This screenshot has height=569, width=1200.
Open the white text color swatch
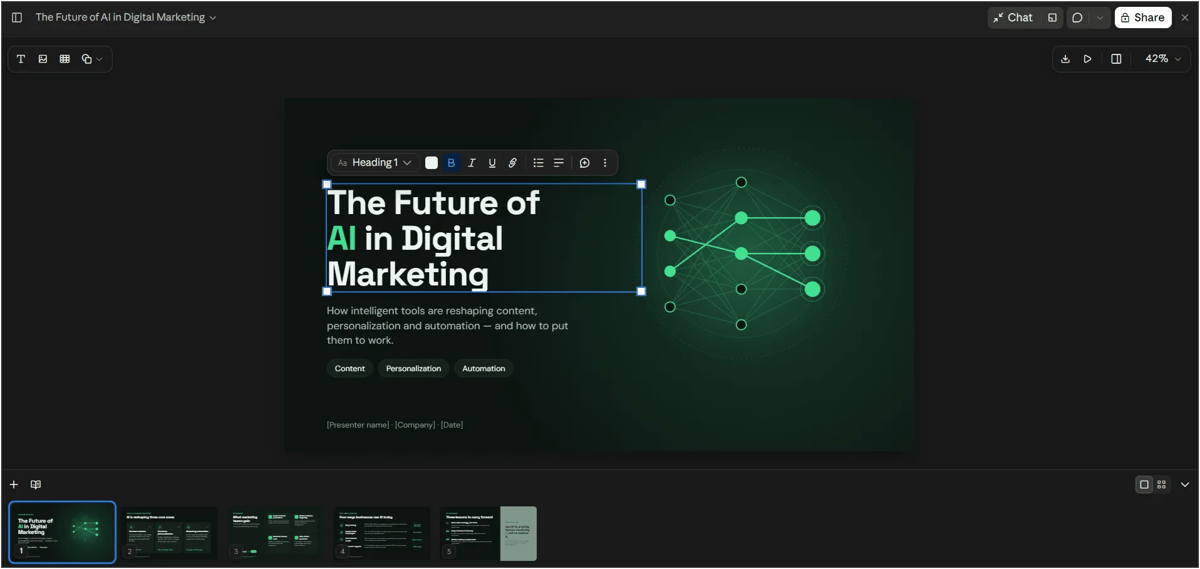[431, 163]
